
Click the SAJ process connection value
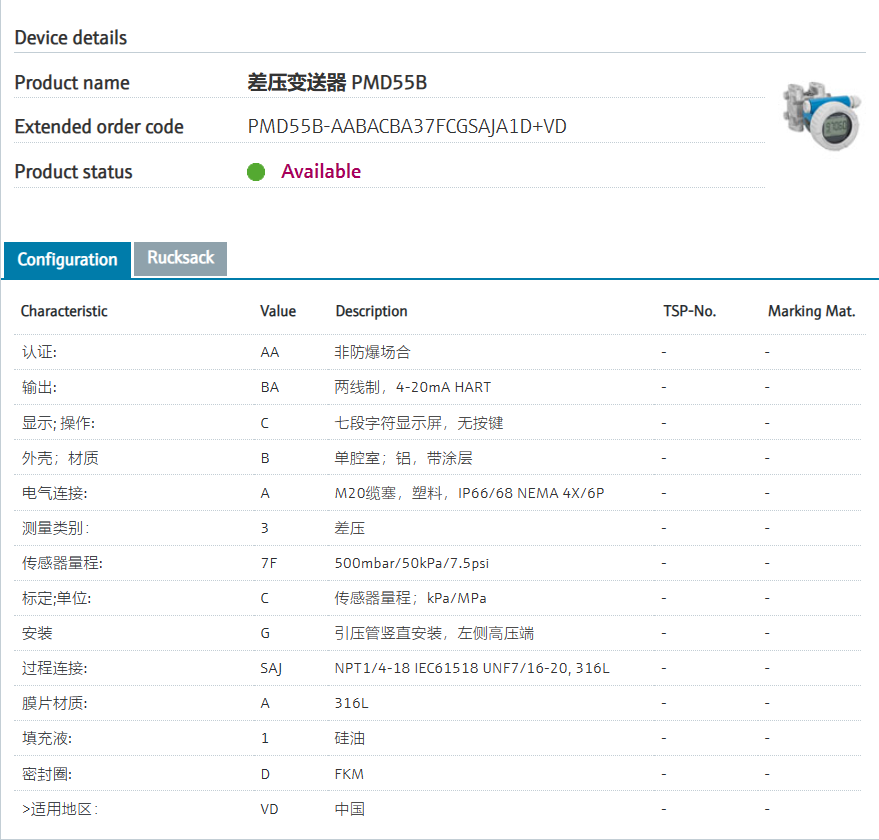[271, 668]
